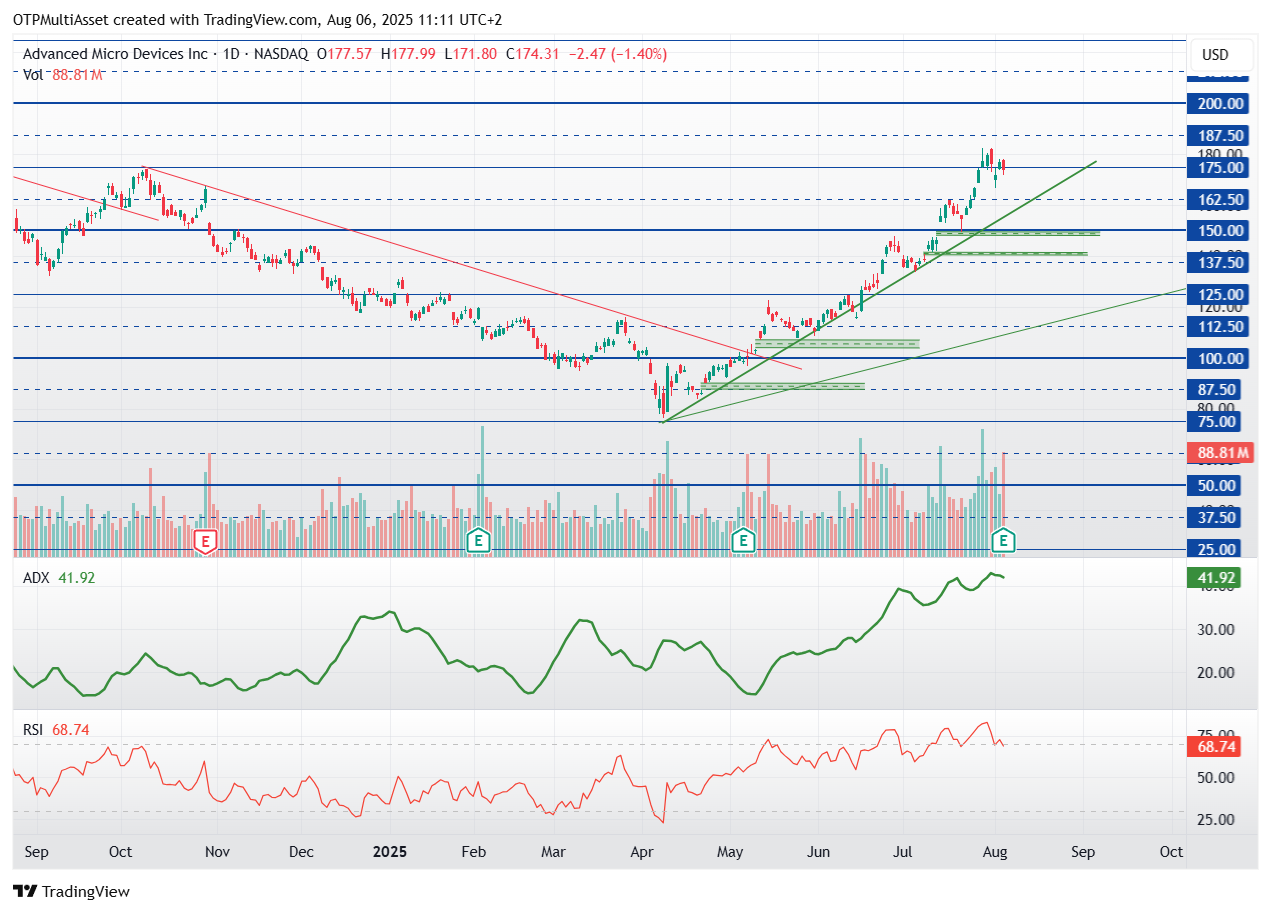Image resolution: width=1271 pixels, height=913 pixels.
Task: Select the Vol indicator legend label
Action: click(x=33, y=74)
